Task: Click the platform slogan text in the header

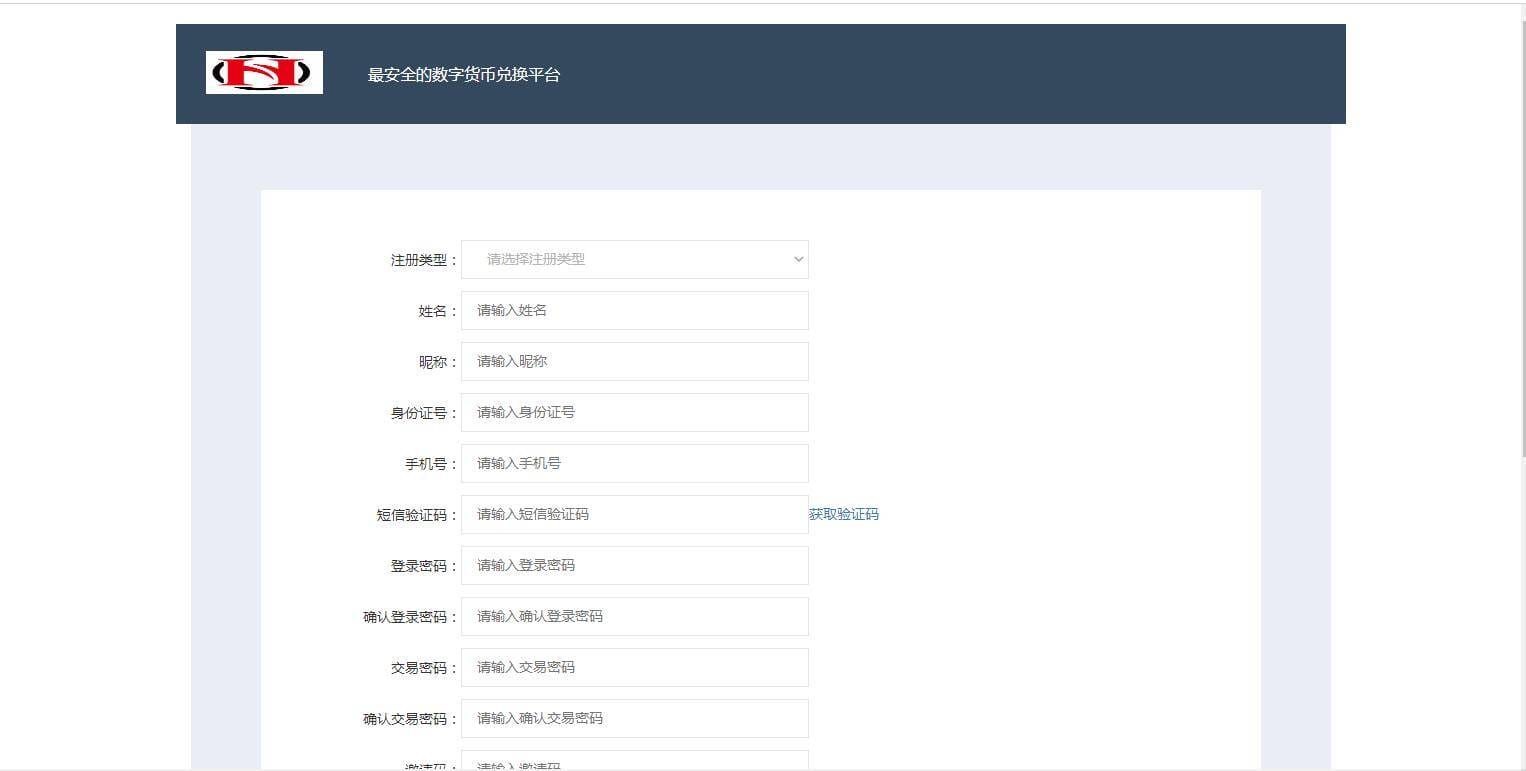Action: (463, 73)
